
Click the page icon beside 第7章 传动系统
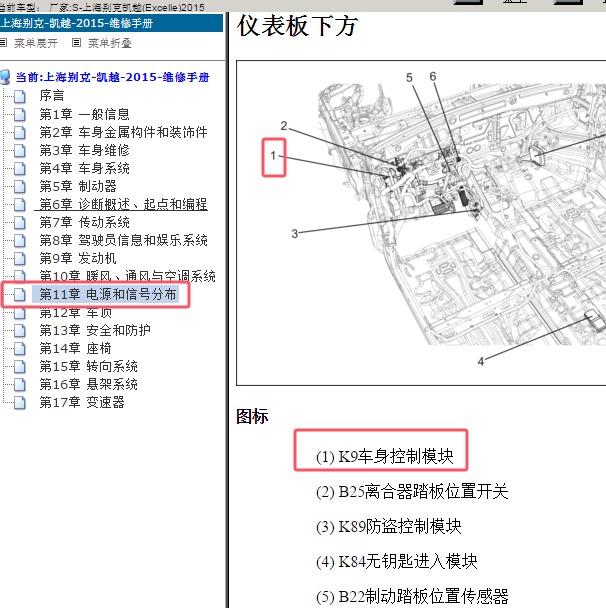click(x=20, y=223)
